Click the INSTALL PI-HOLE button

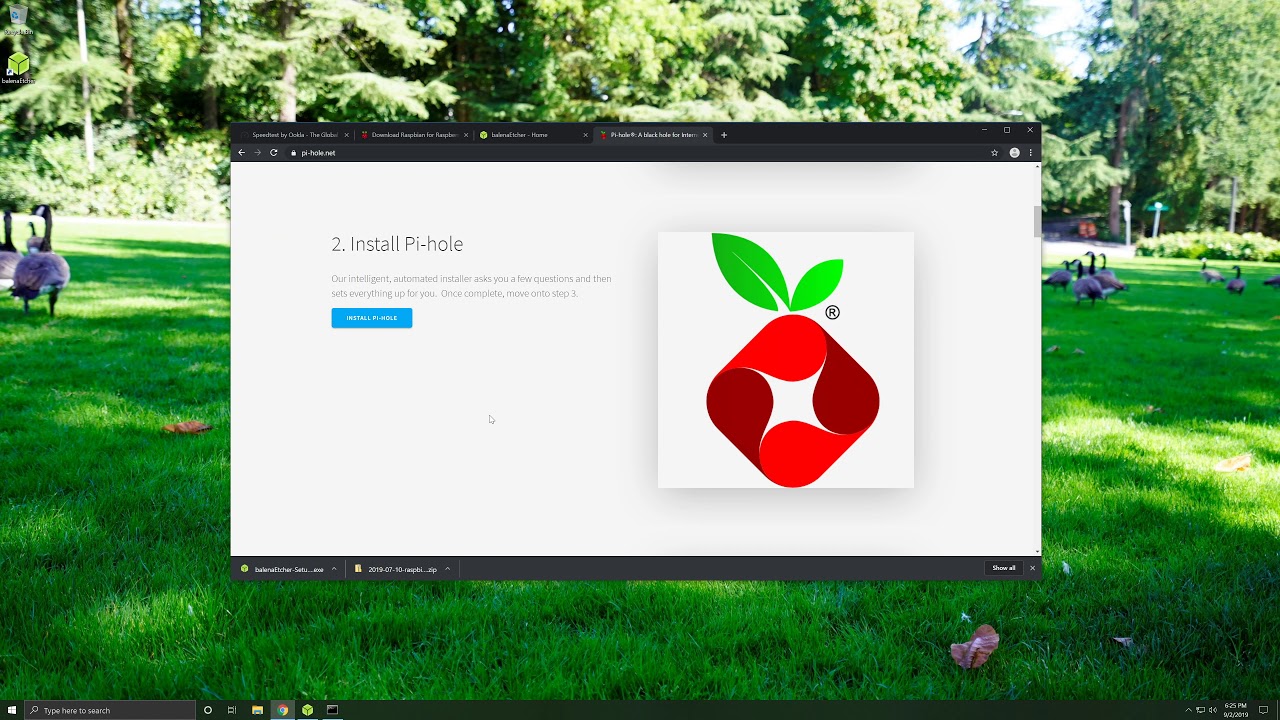[x=372, y=318]
